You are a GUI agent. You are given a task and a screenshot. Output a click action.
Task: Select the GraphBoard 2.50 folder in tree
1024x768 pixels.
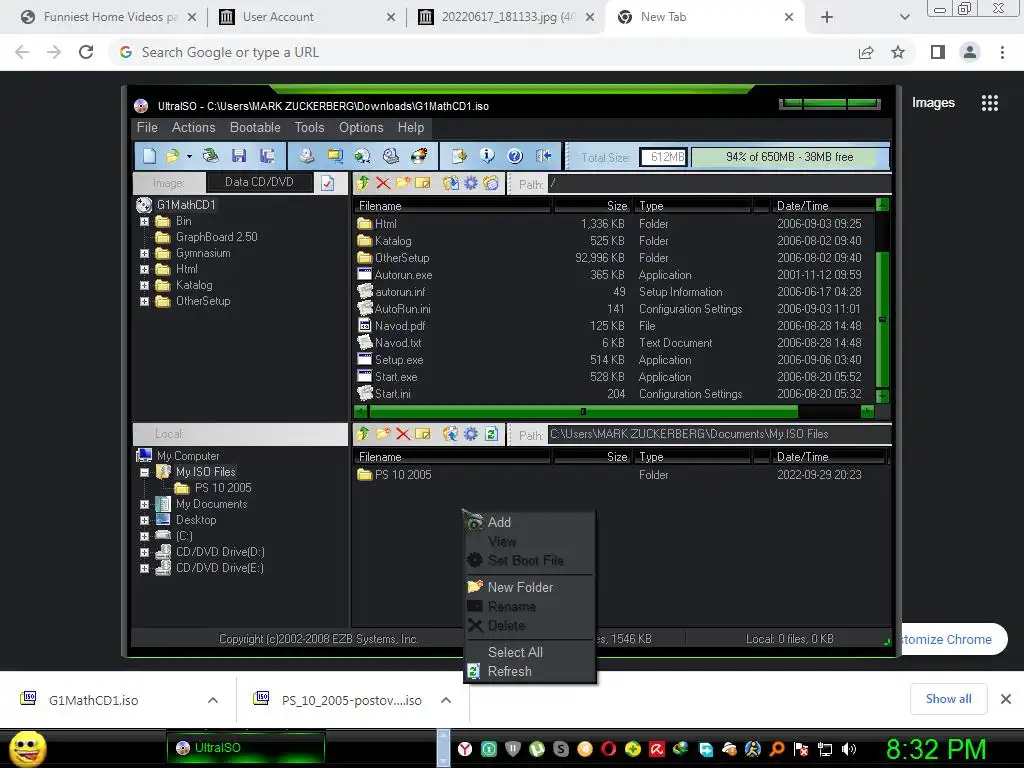coord(216,237)
